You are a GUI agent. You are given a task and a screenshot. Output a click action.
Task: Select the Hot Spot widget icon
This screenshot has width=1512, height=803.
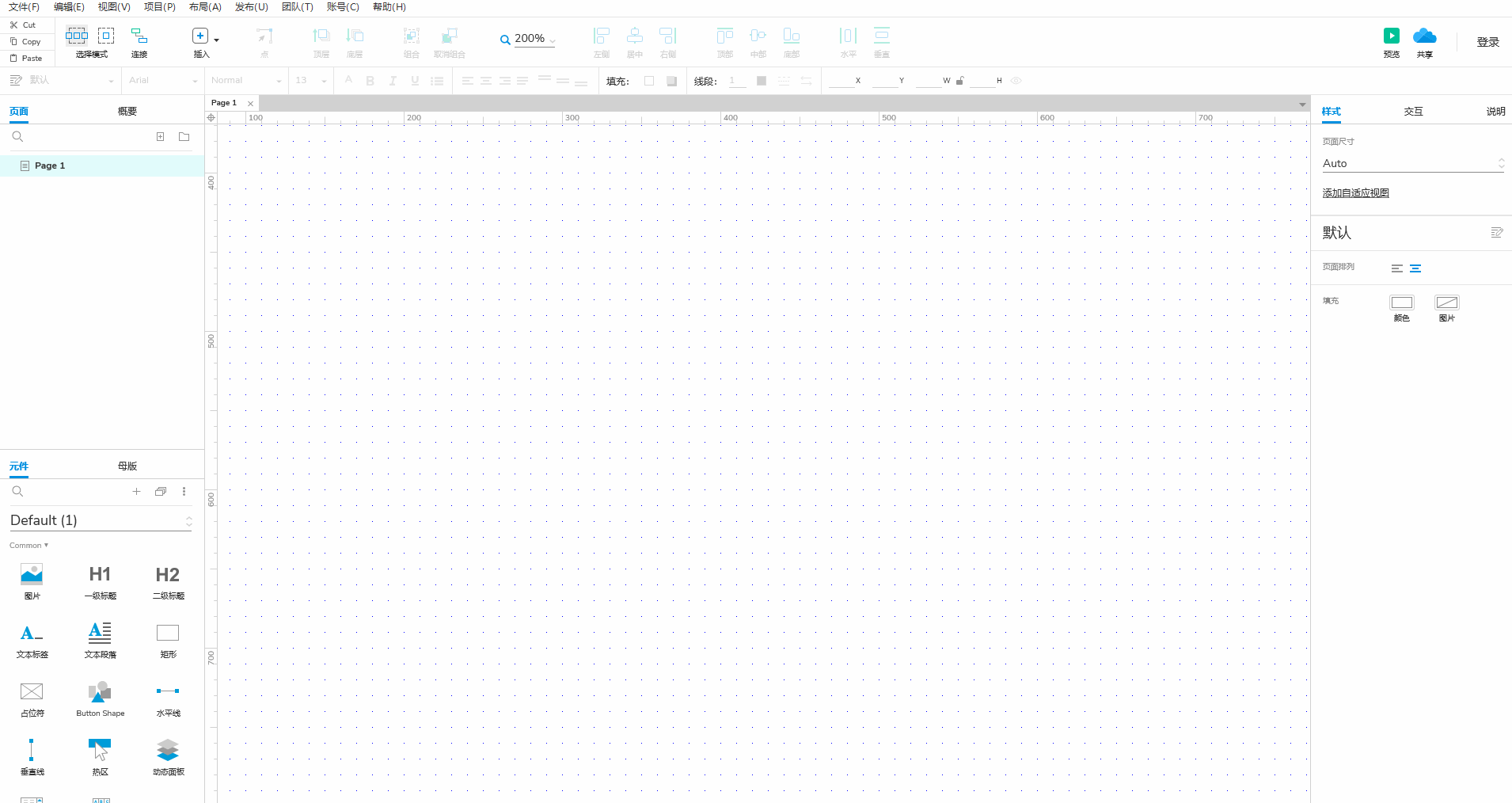(100, 750)
